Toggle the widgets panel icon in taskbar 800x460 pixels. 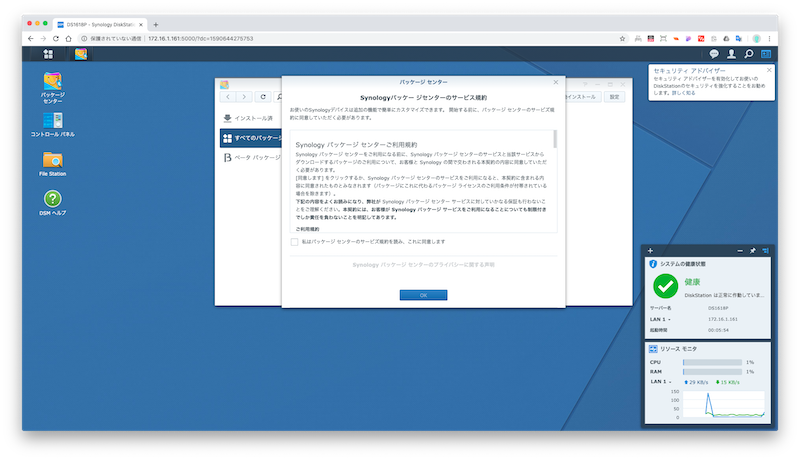[766, 54]
